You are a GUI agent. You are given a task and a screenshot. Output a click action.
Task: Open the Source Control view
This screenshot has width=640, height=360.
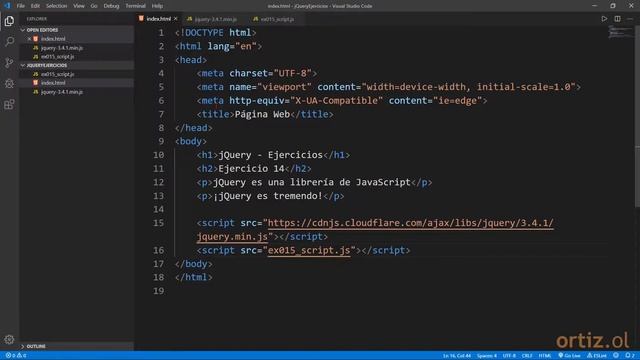(9, 62)
